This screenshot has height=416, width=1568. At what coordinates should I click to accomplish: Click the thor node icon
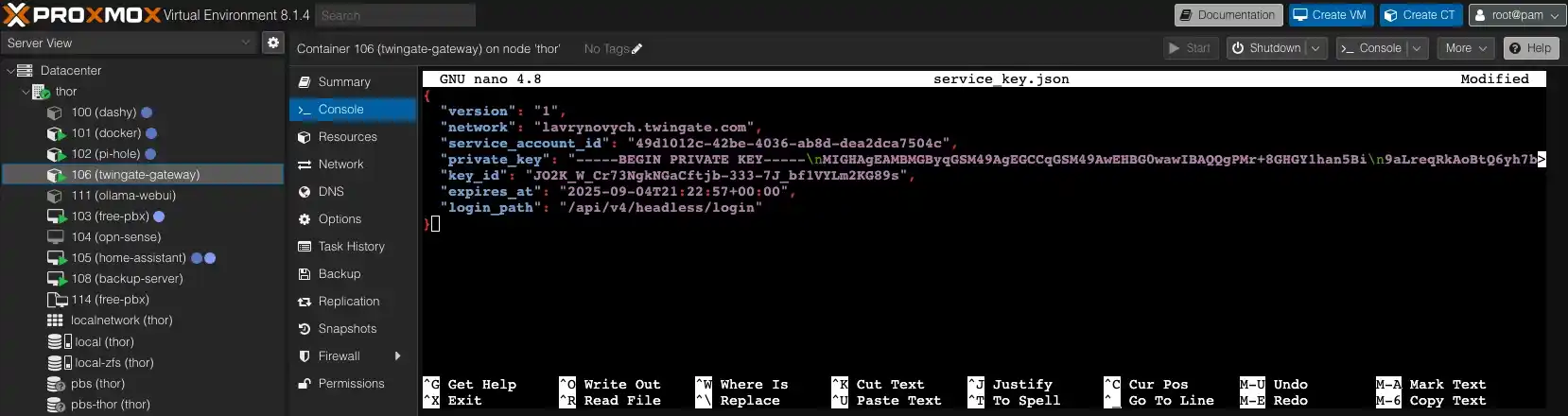(x=41, y=92)
